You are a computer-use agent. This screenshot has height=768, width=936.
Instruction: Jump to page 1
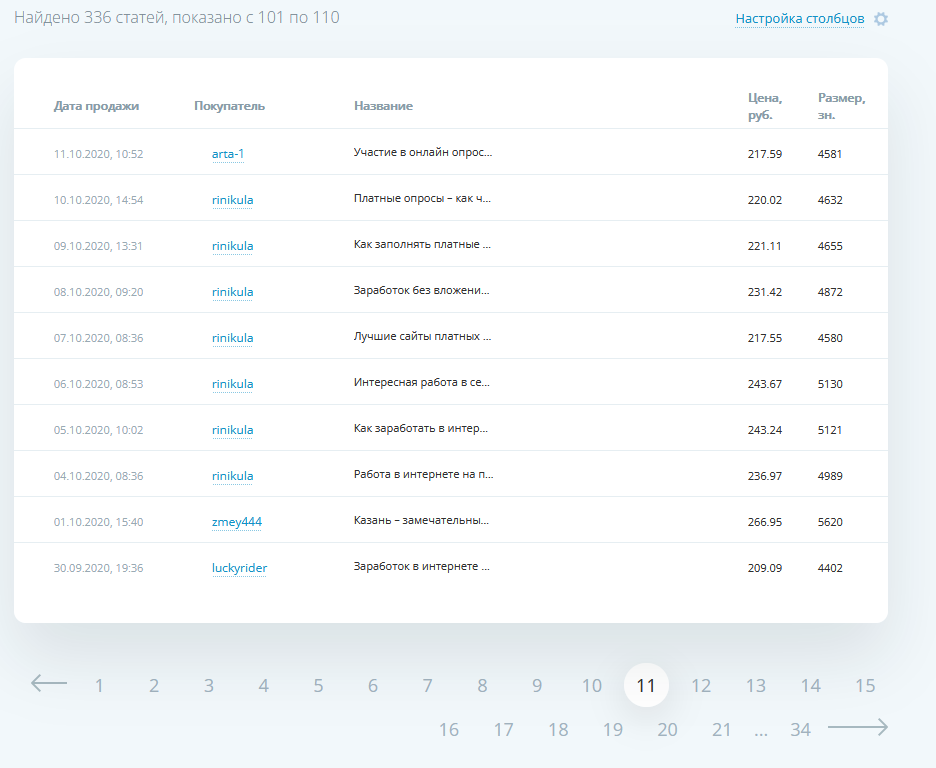(99, 686)
